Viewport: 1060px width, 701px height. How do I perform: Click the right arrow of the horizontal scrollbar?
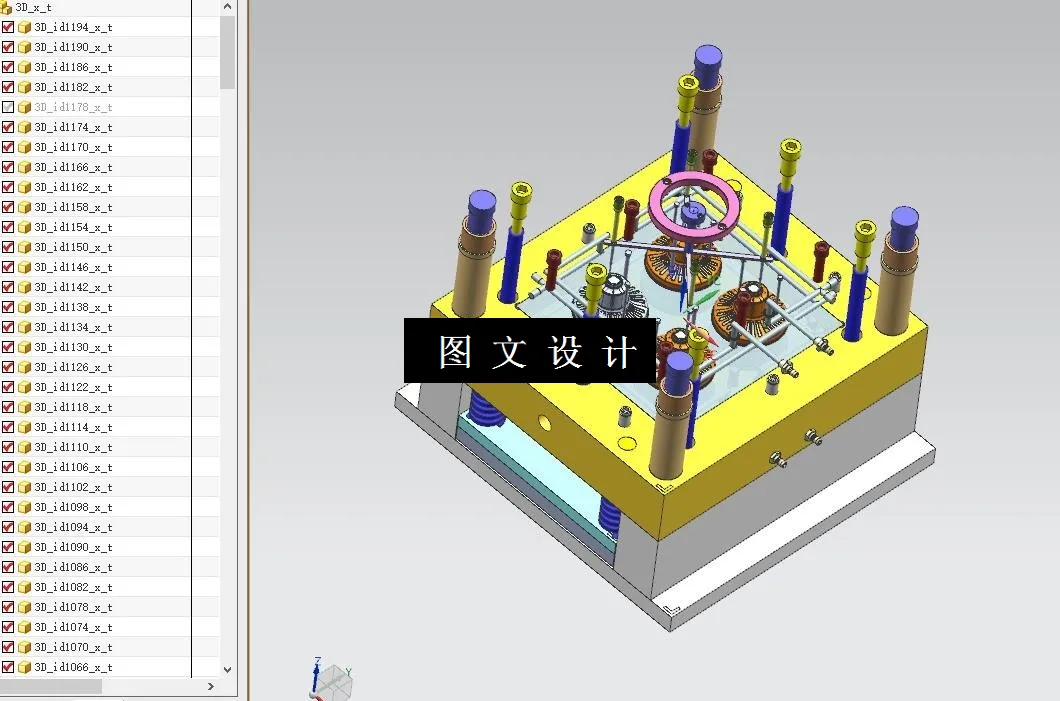coord(210,687)
